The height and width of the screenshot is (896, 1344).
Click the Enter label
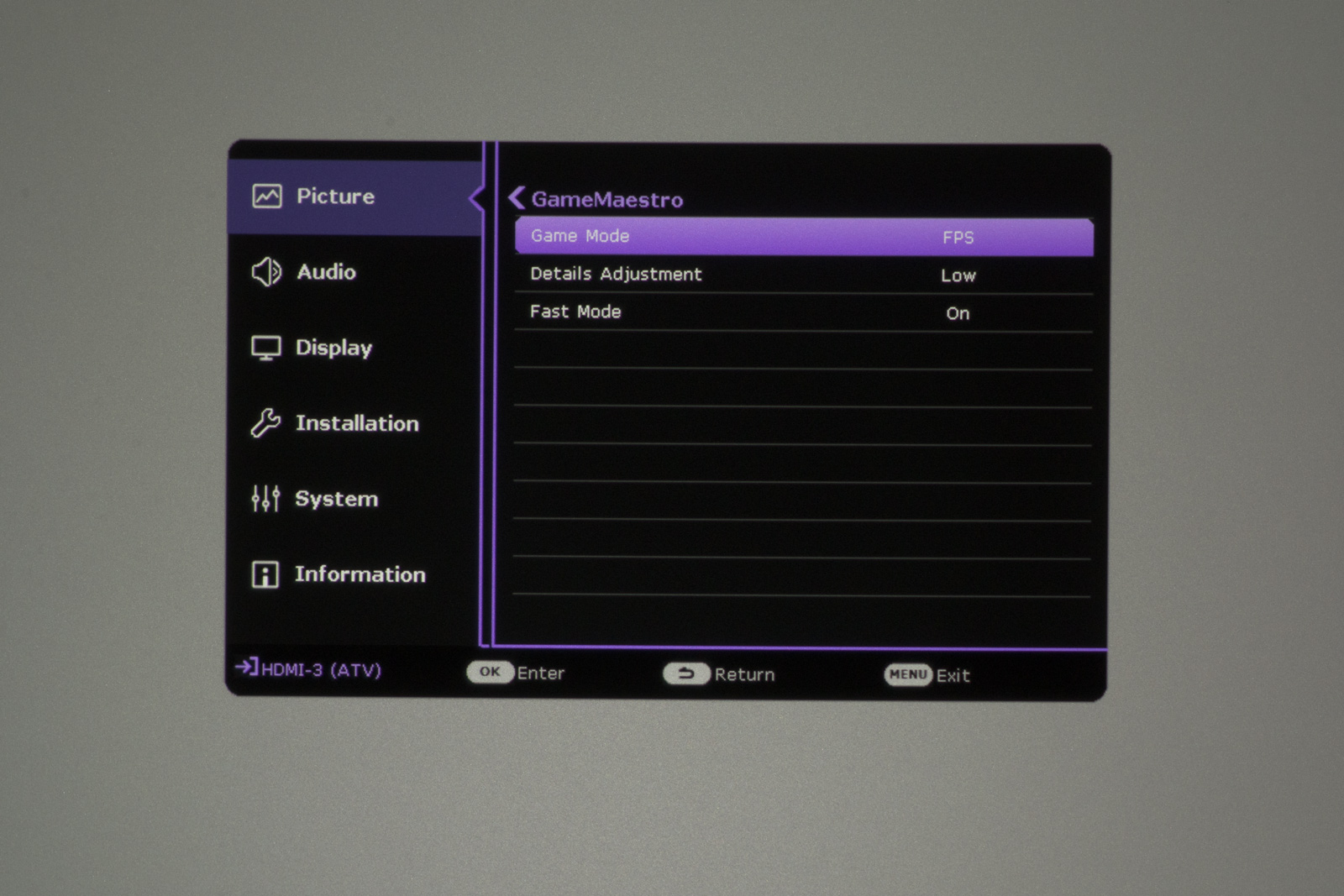click(541, 673)
